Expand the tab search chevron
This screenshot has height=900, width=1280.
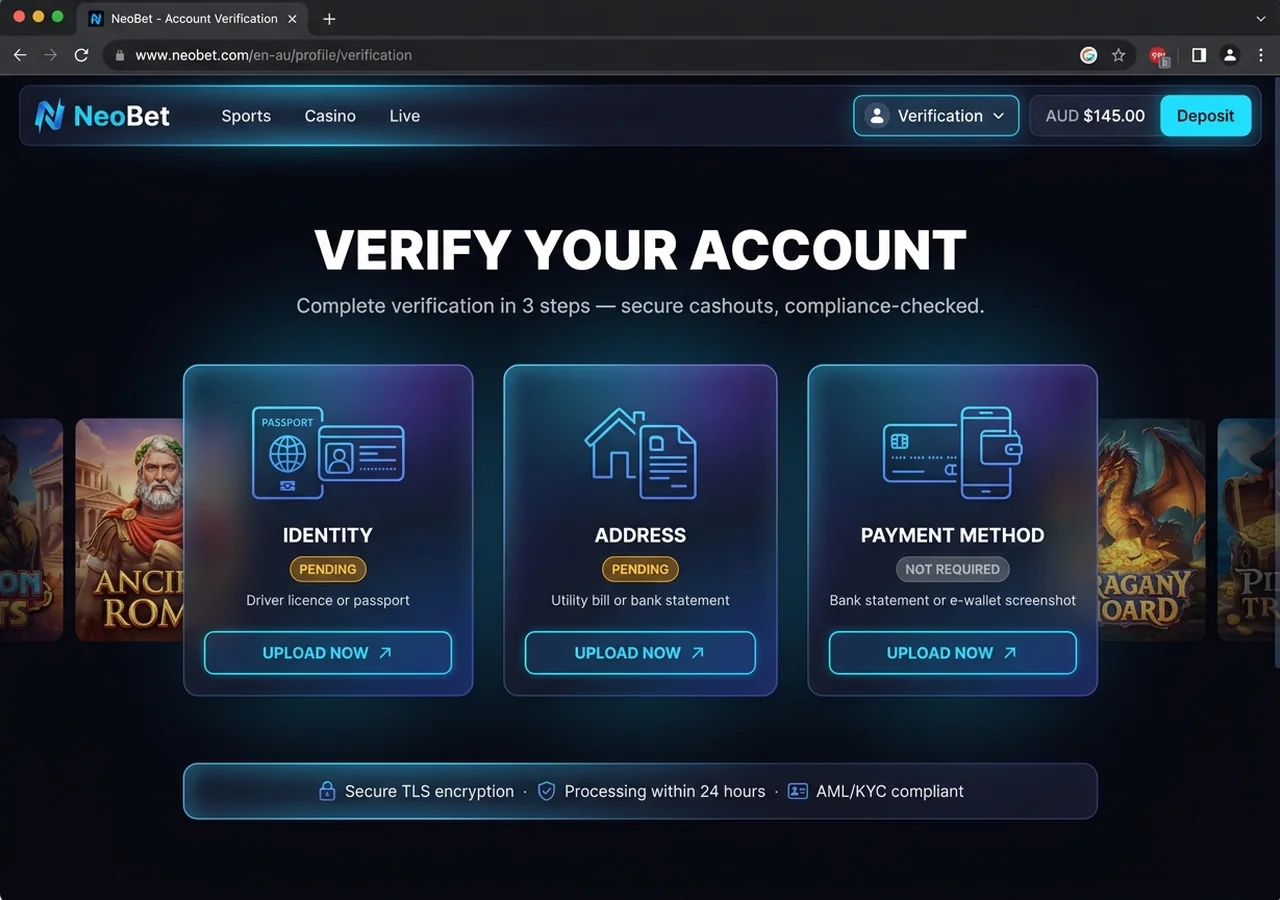[1260, 18]
